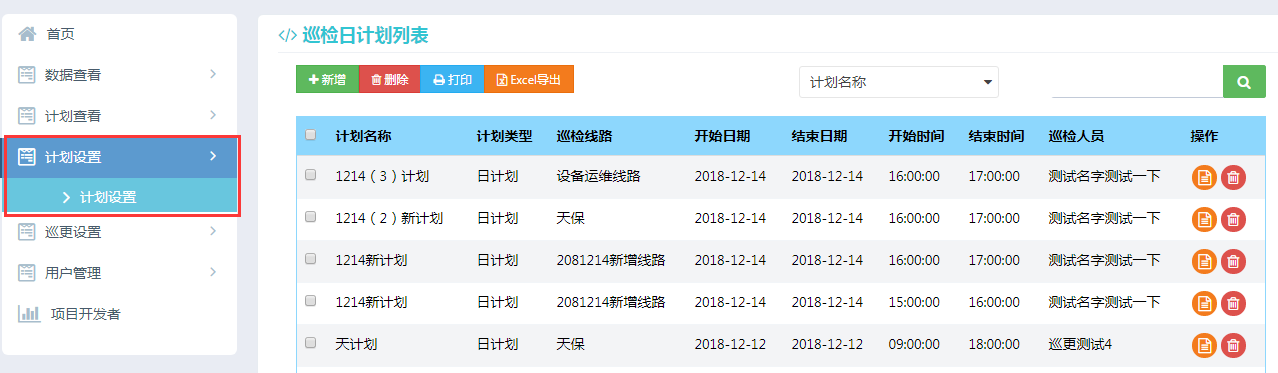Delete the 15:00:00 1214新计划 row via trash icon

pyautogui.click(x=1233, y=303)
